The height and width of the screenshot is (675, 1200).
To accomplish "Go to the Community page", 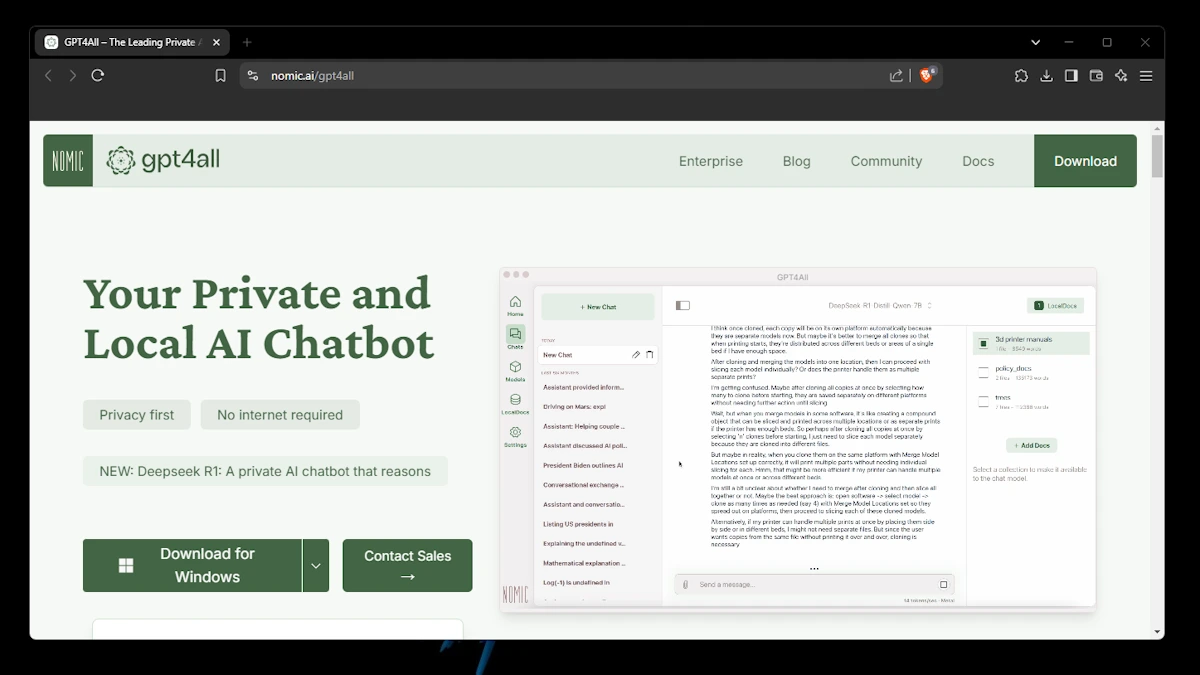I will coord(886,161).
